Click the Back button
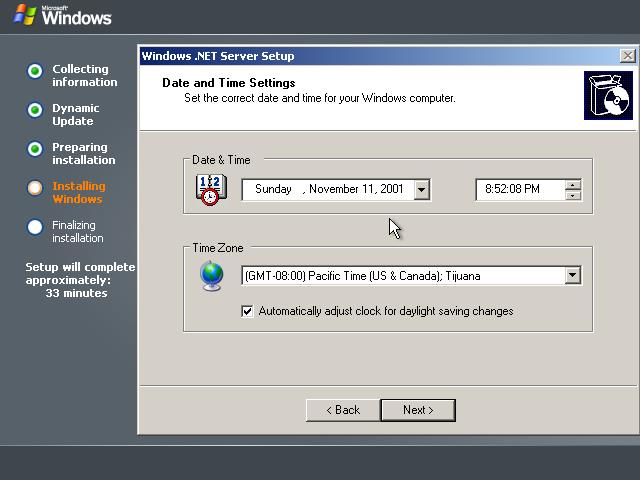 [x=343, y=410]
